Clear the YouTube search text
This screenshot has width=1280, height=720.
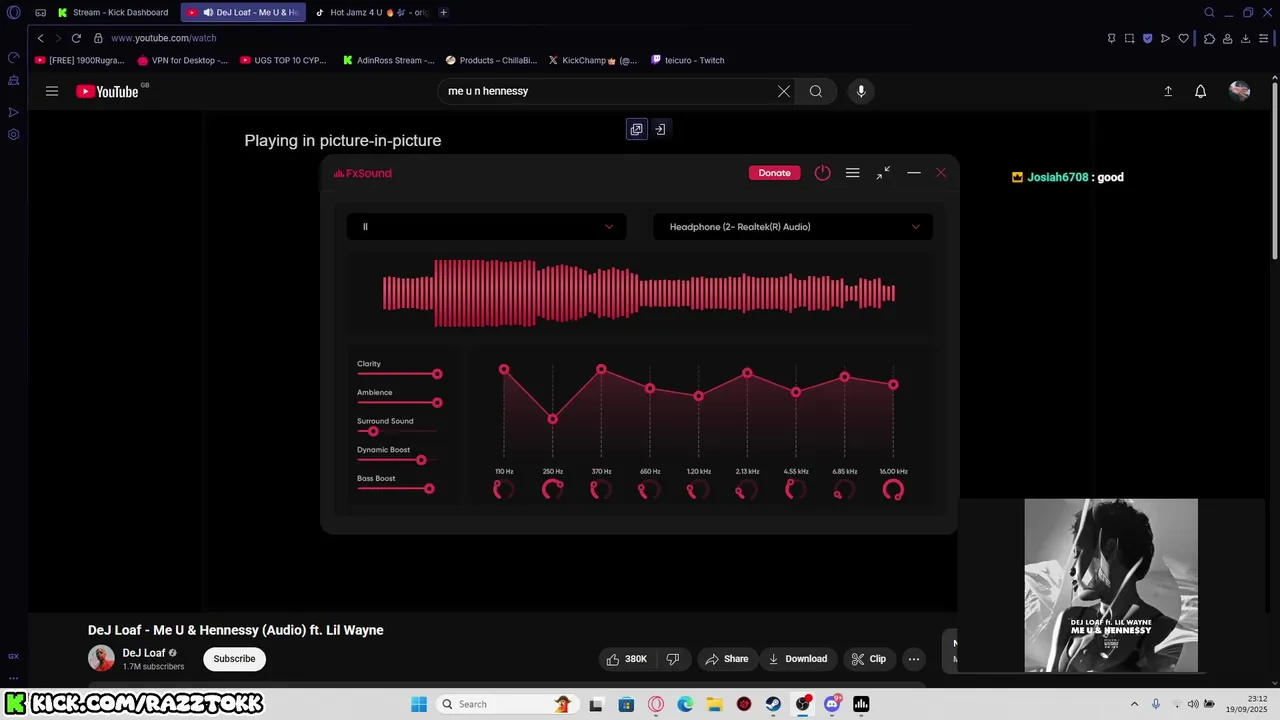tap(784, 91)
